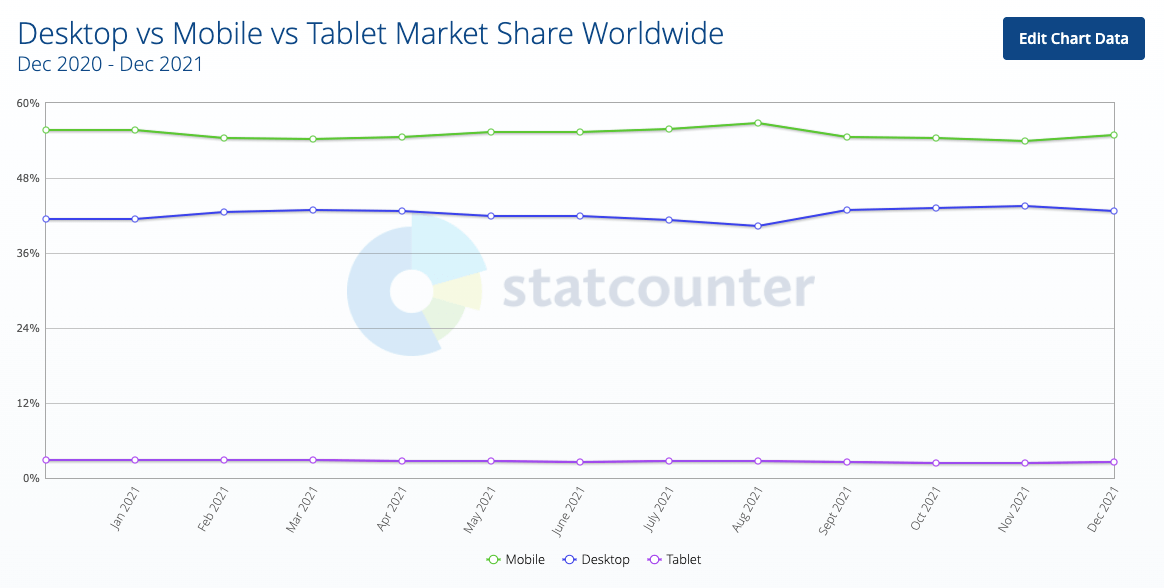
Task: Click the purple Tablet legend marker icon
Action: (655, 560)
